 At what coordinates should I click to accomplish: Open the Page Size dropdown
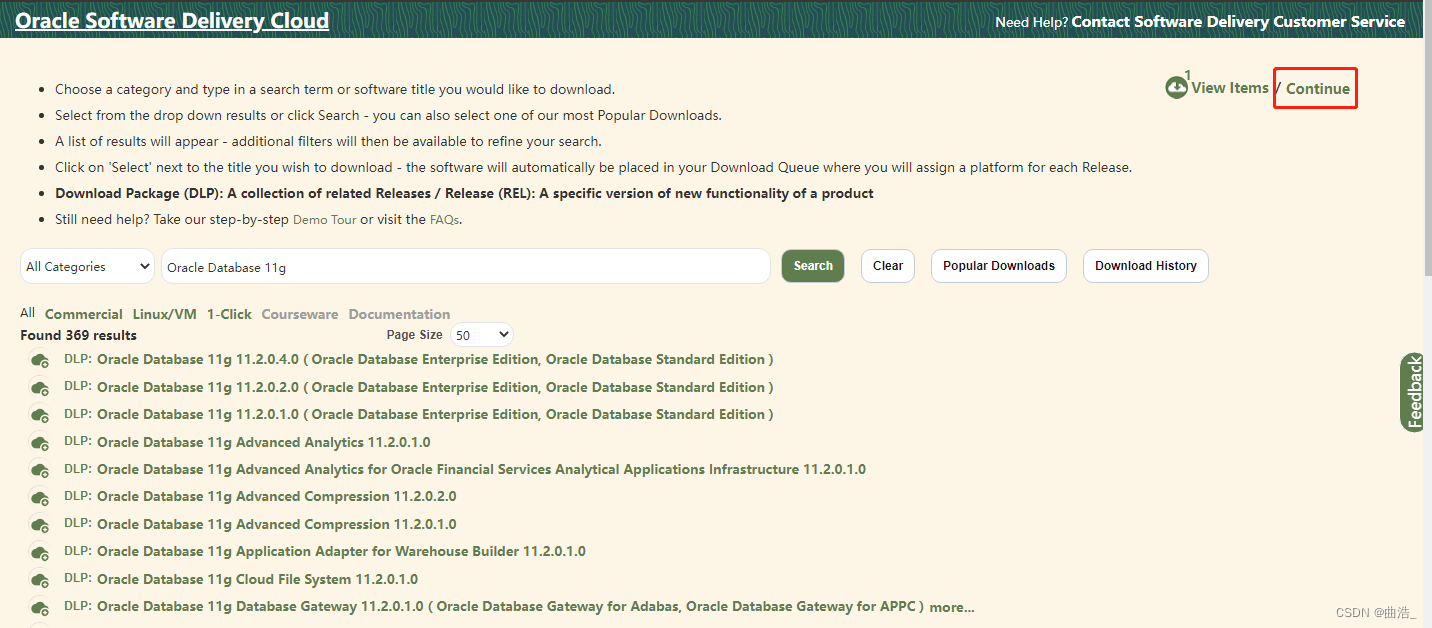coord(481,335)
